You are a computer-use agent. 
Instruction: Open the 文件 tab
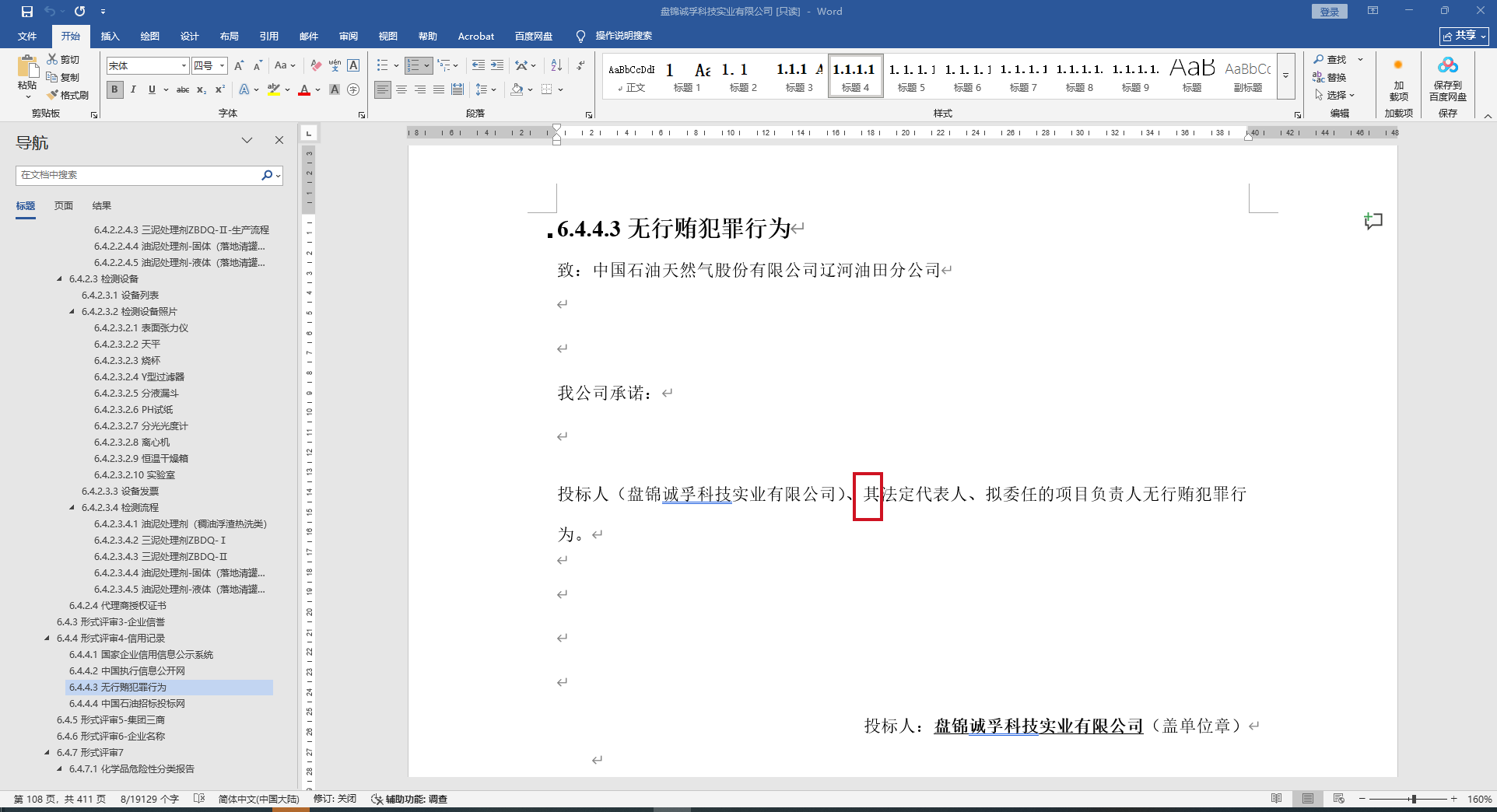point(27,36)
